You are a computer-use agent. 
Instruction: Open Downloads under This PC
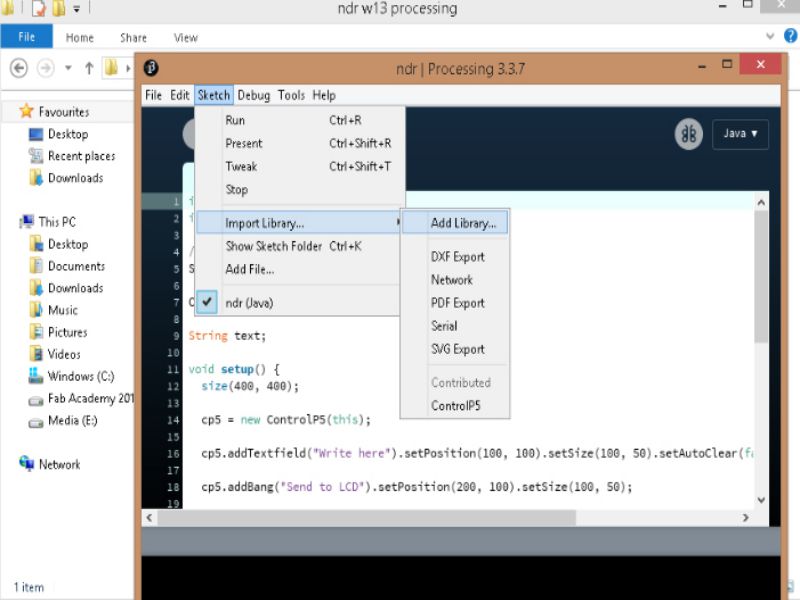point(66,288)
